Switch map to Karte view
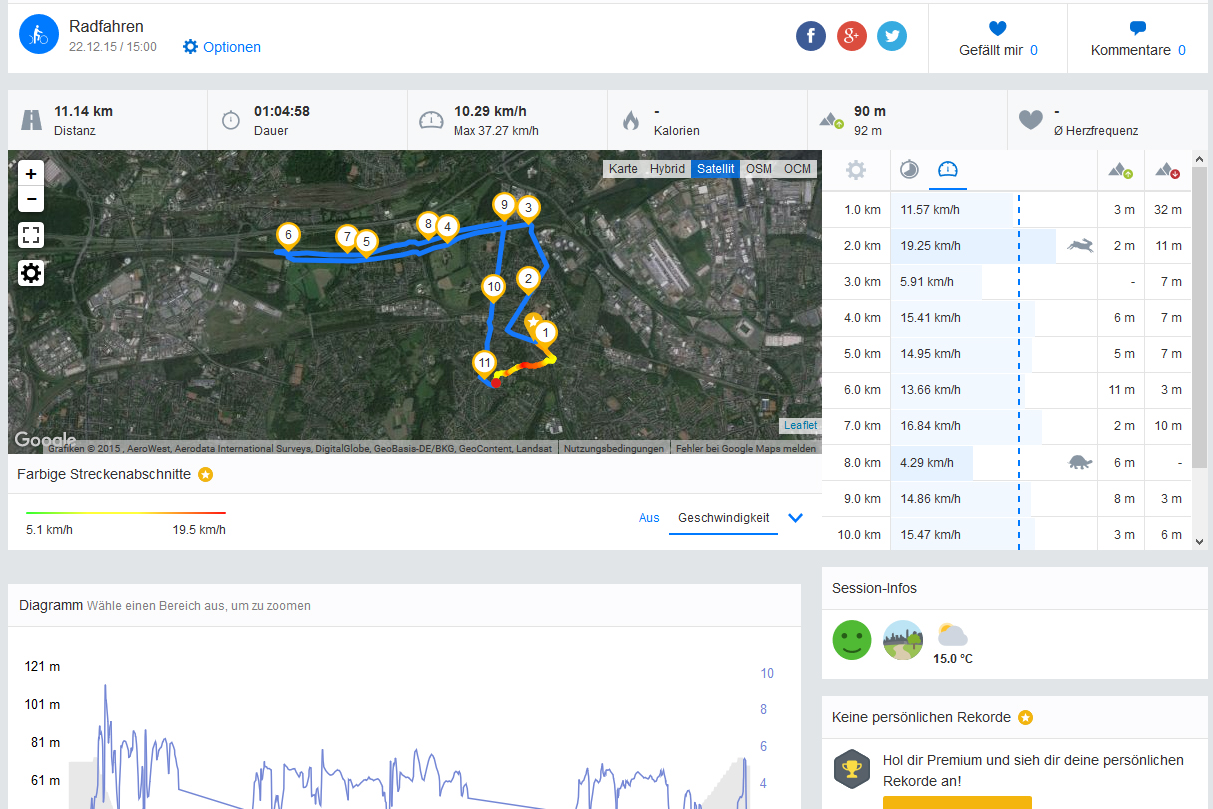The width and height of the screenshot is (1213, 809). (623, 169)
